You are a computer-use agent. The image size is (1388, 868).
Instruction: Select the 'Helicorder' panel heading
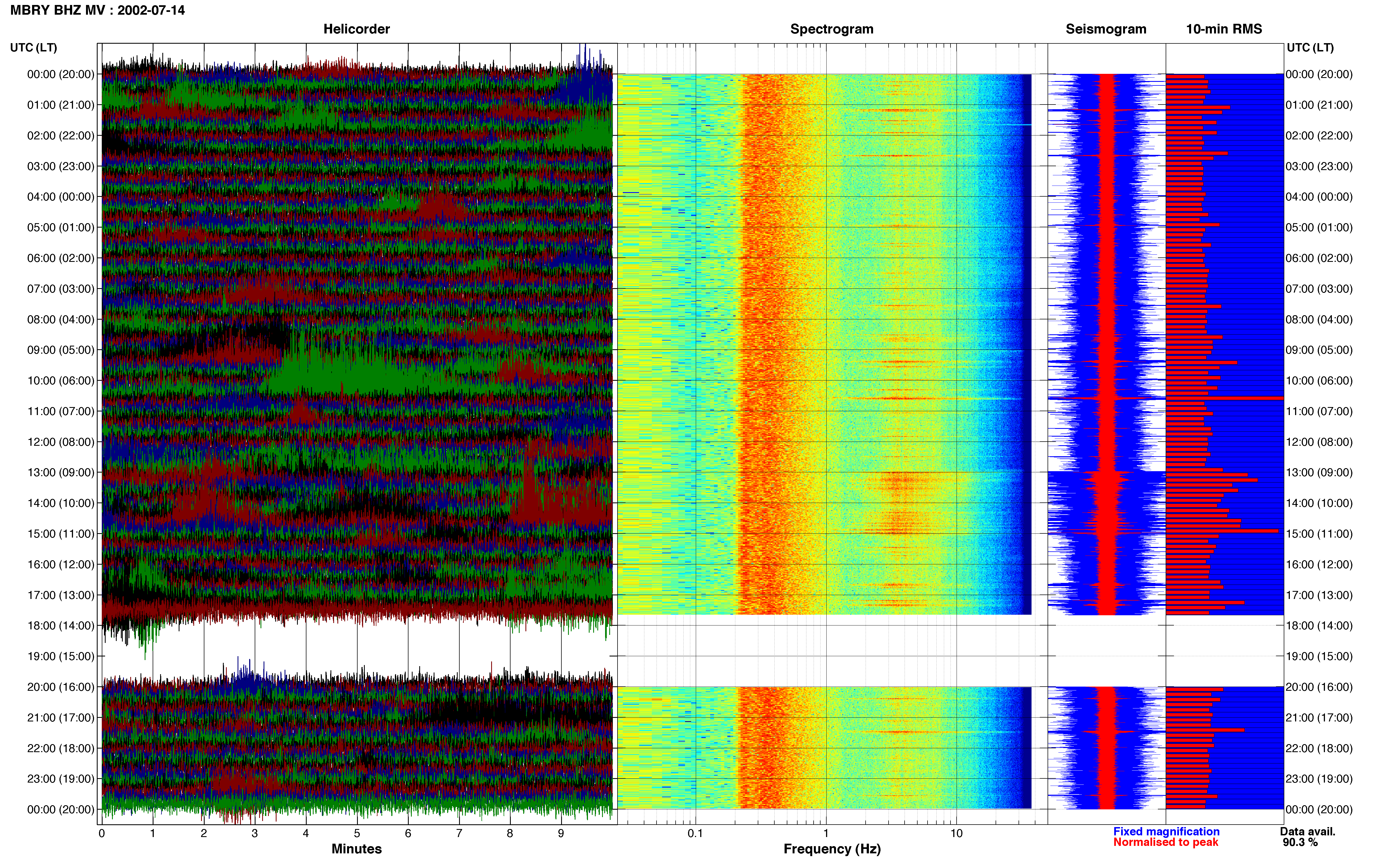click(x=356, y=29)
